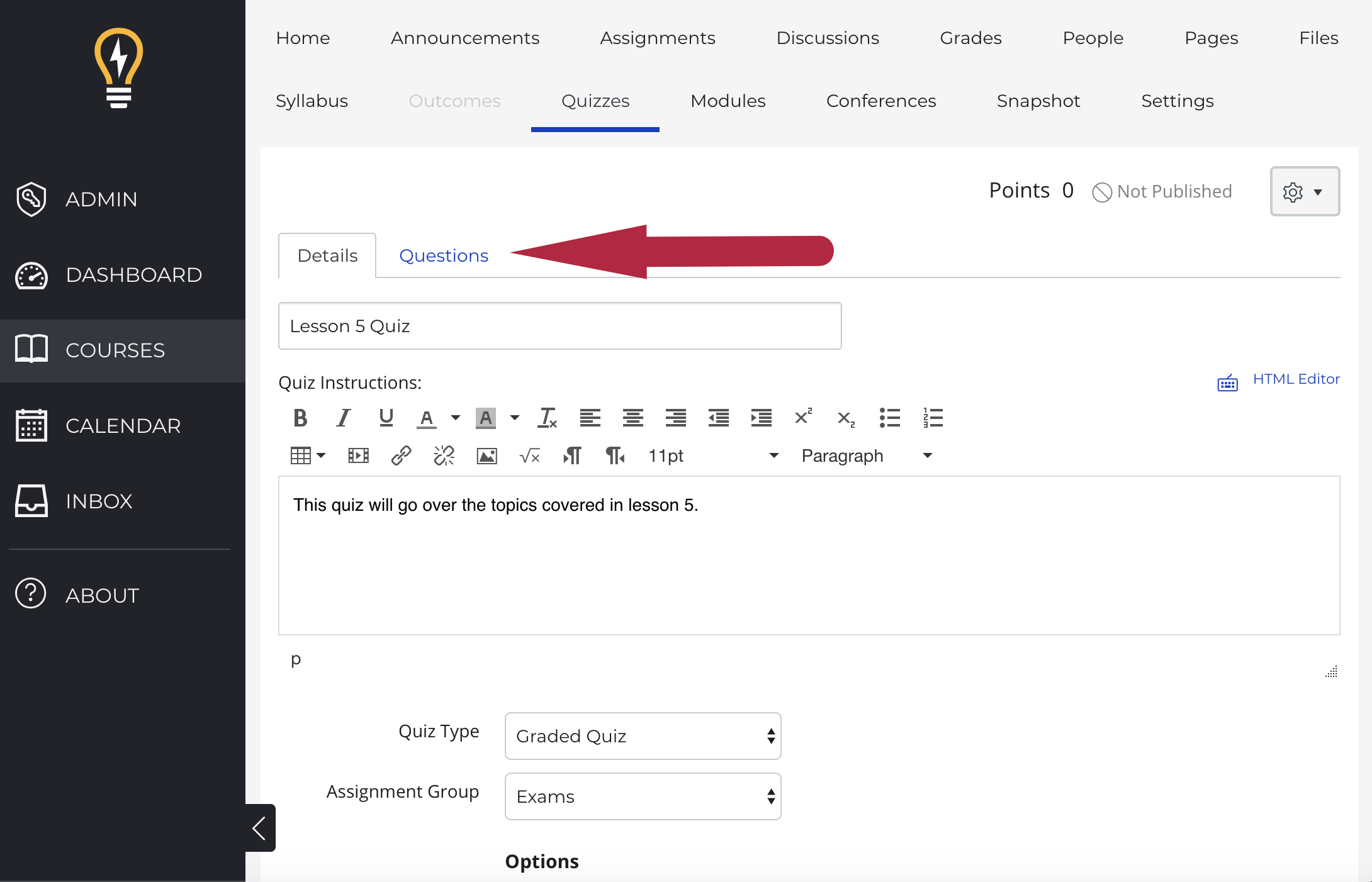Open the Quiz Type dropdown
The width and height of the screenshot is (1372, 882).
pyautogui.click(x=643, y=736)
